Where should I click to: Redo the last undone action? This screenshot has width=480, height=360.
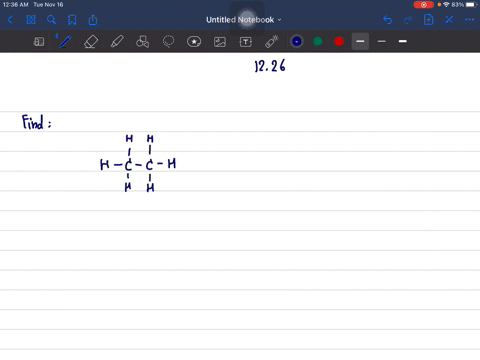pyautogui.click(x=408, y=20)
